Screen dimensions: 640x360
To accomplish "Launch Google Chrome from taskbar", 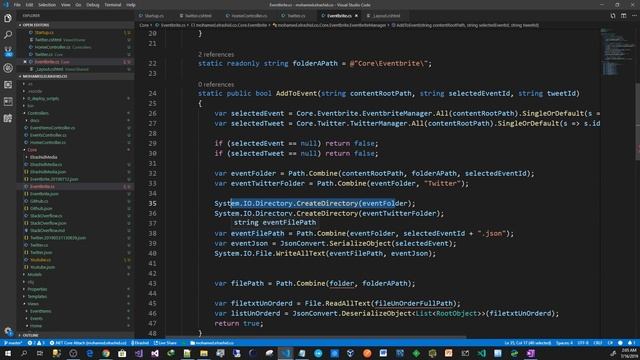I will pos(106,353).
